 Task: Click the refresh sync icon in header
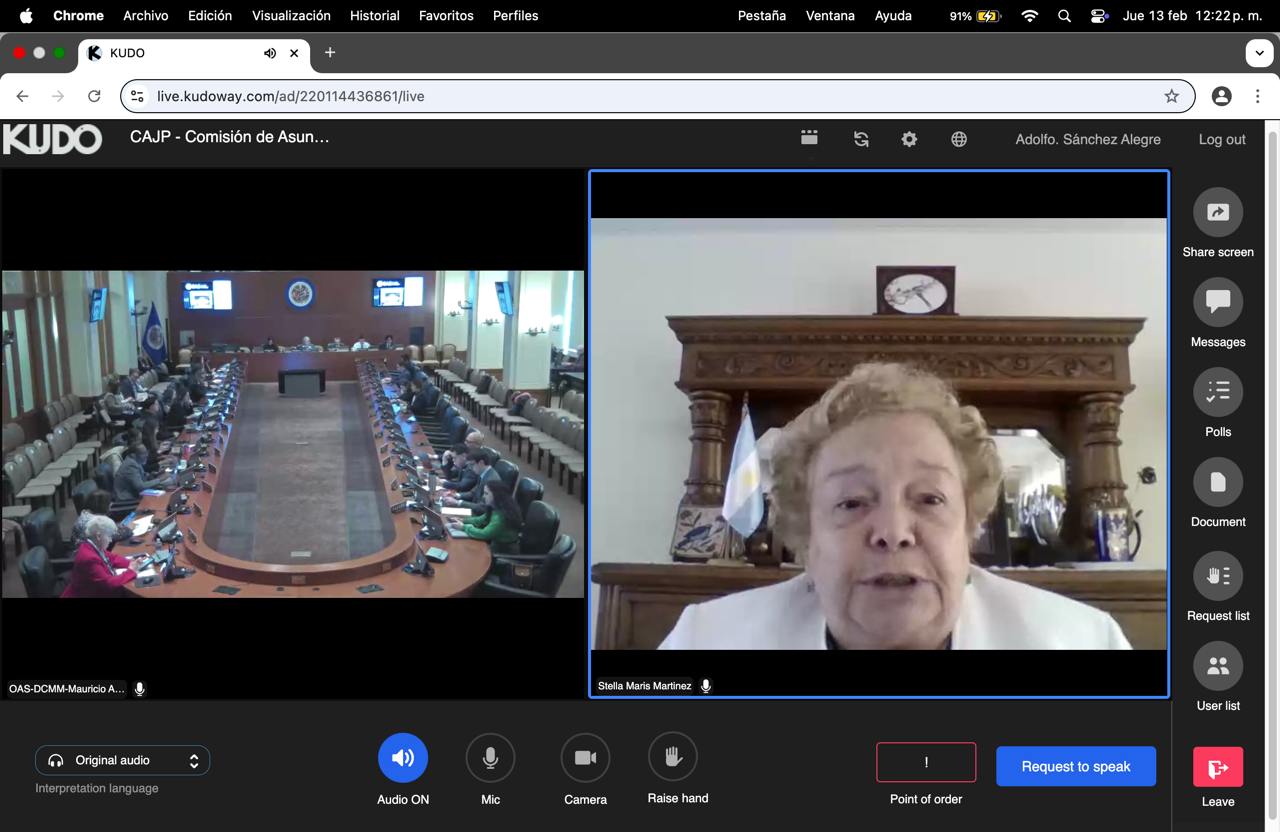click(861, 139)
